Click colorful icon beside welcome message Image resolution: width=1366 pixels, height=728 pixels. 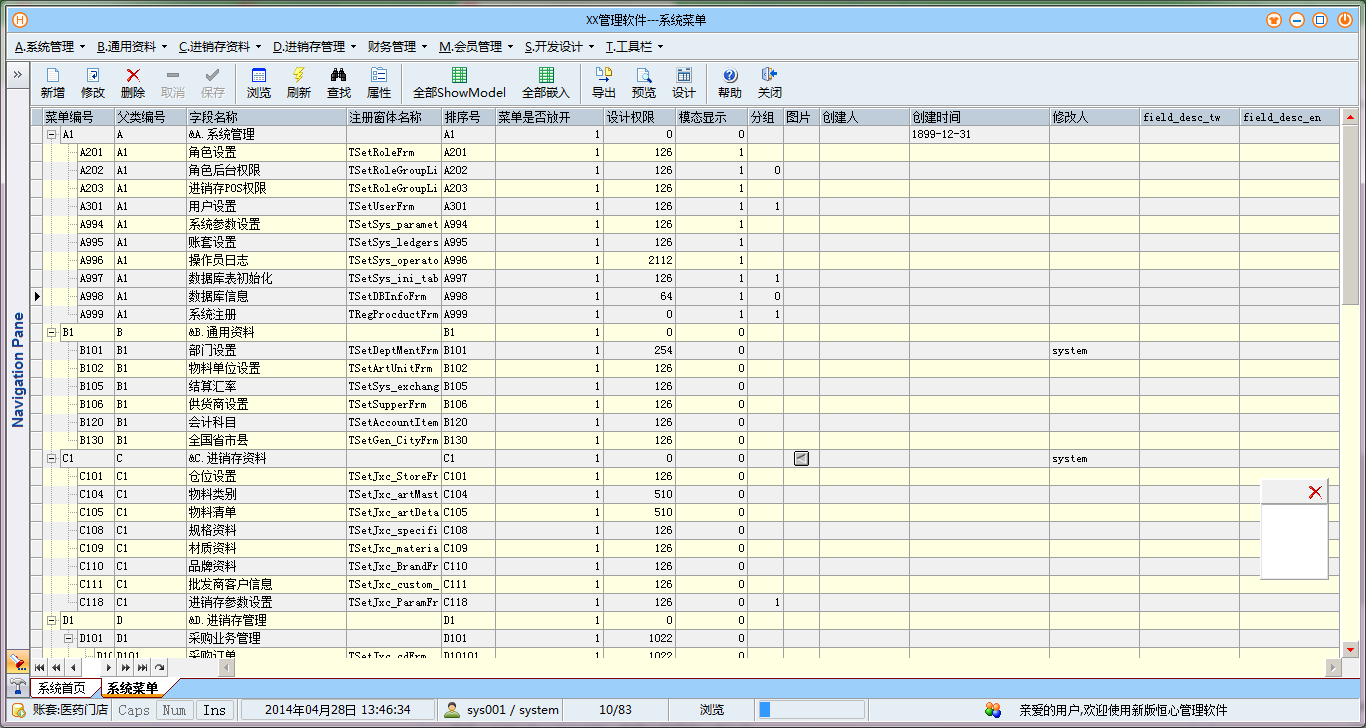pyautogui.click(x=992, y=710)
